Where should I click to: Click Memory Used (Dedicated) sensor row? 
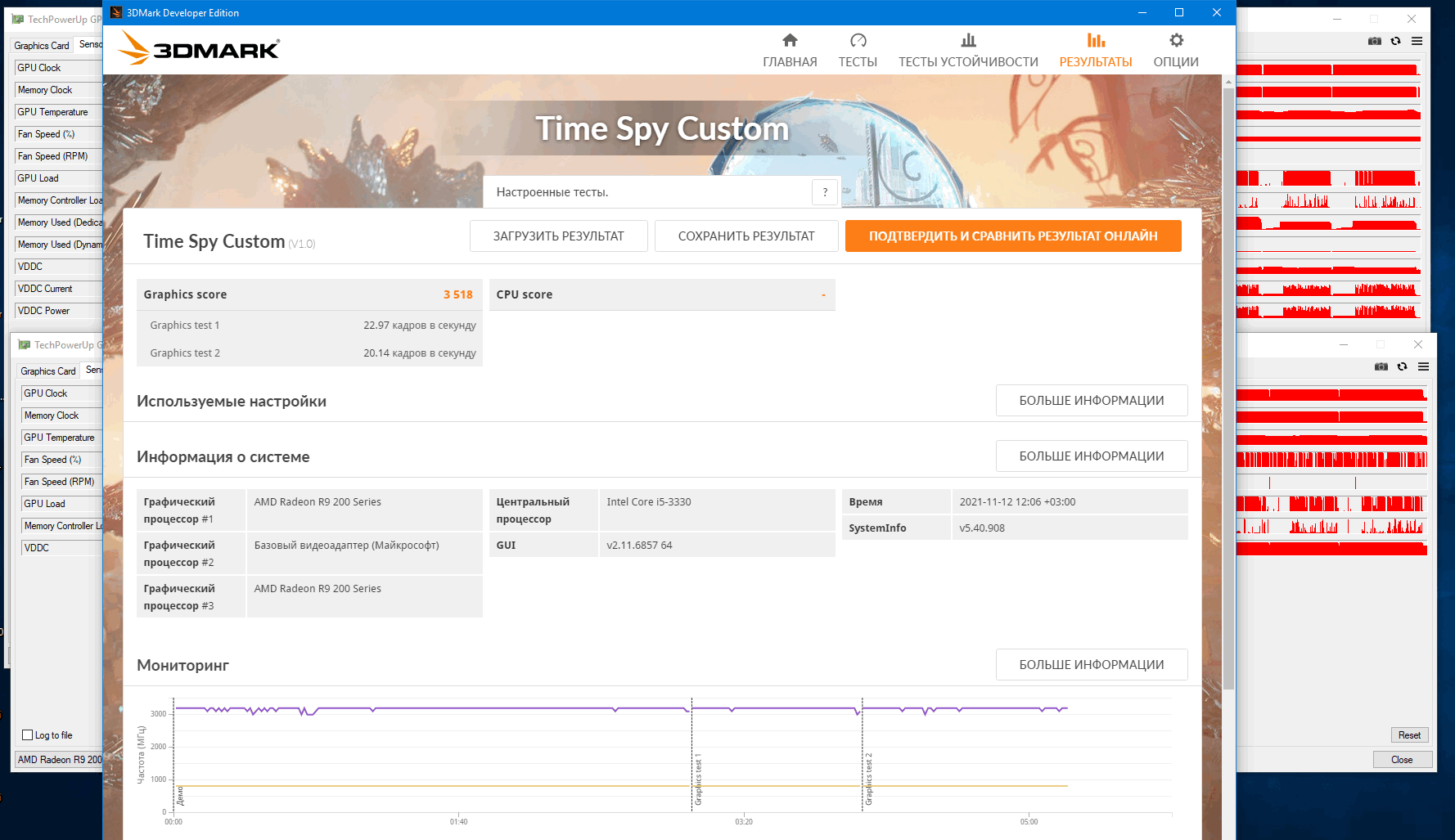pyautogui.click(x=59, y=222)
